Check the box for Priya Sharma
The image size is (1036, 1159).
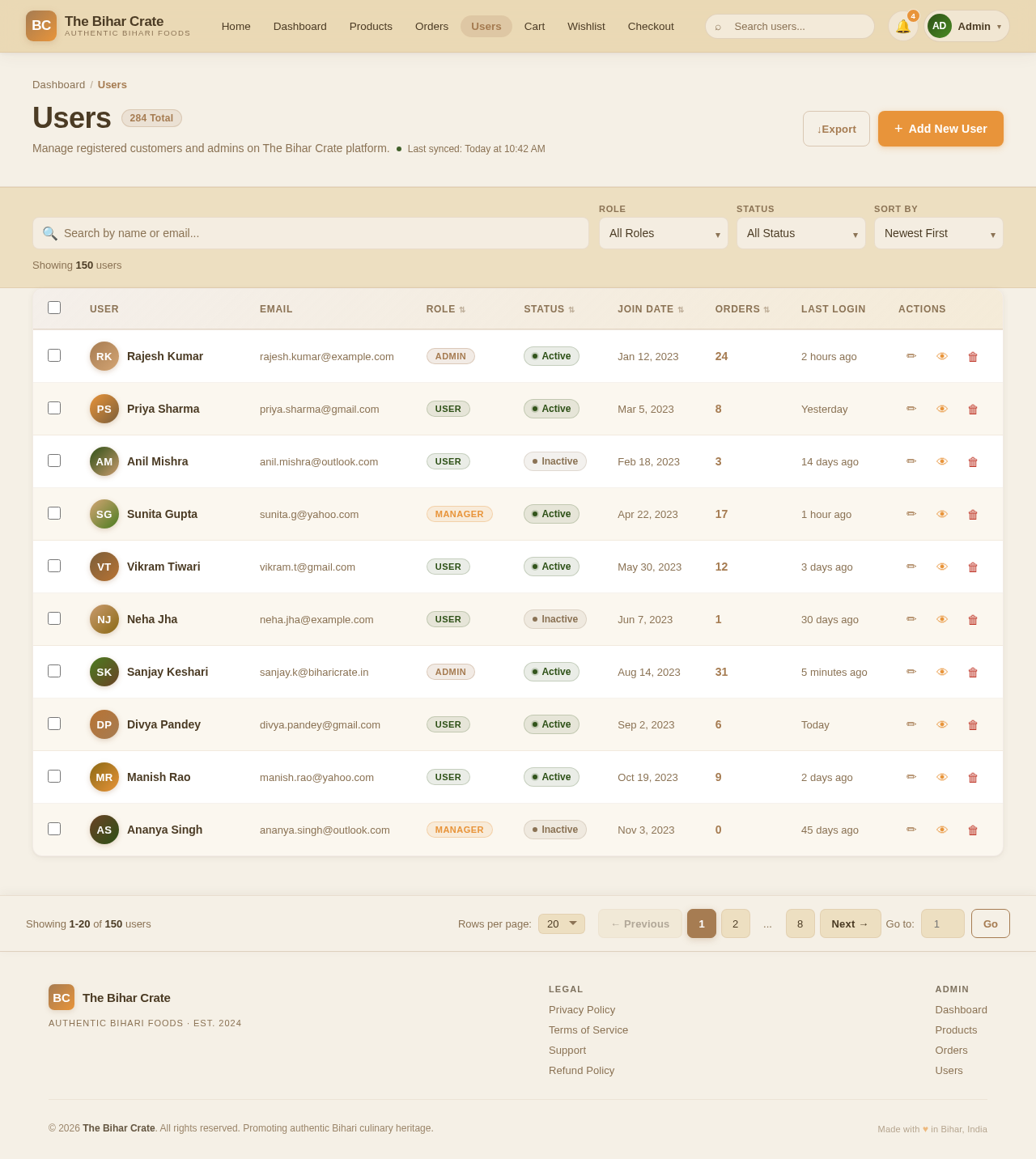pos(54,408)
